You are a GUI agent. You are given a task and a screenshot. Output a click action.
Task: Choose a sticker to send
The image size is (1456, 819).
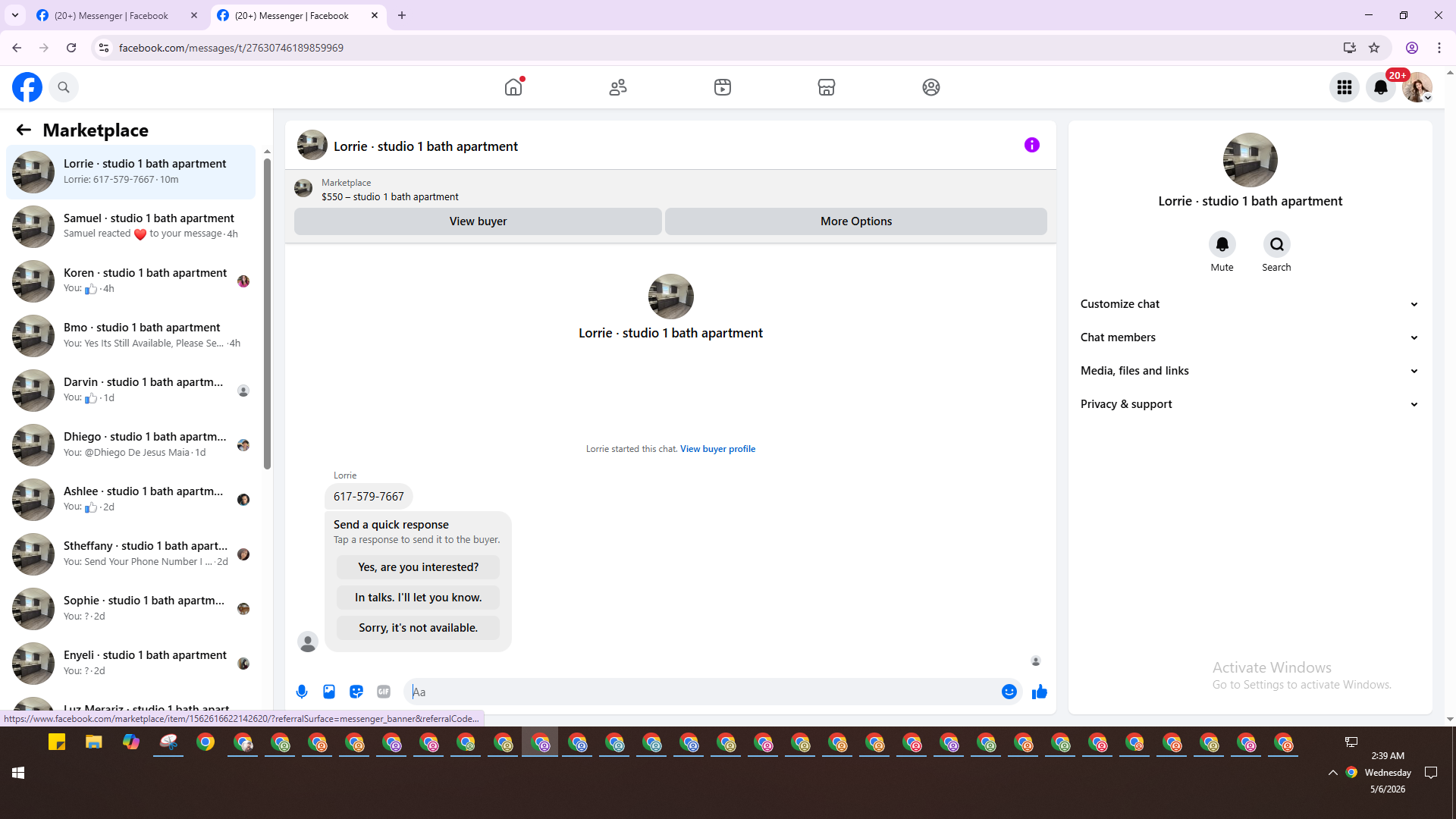(356, 692)
